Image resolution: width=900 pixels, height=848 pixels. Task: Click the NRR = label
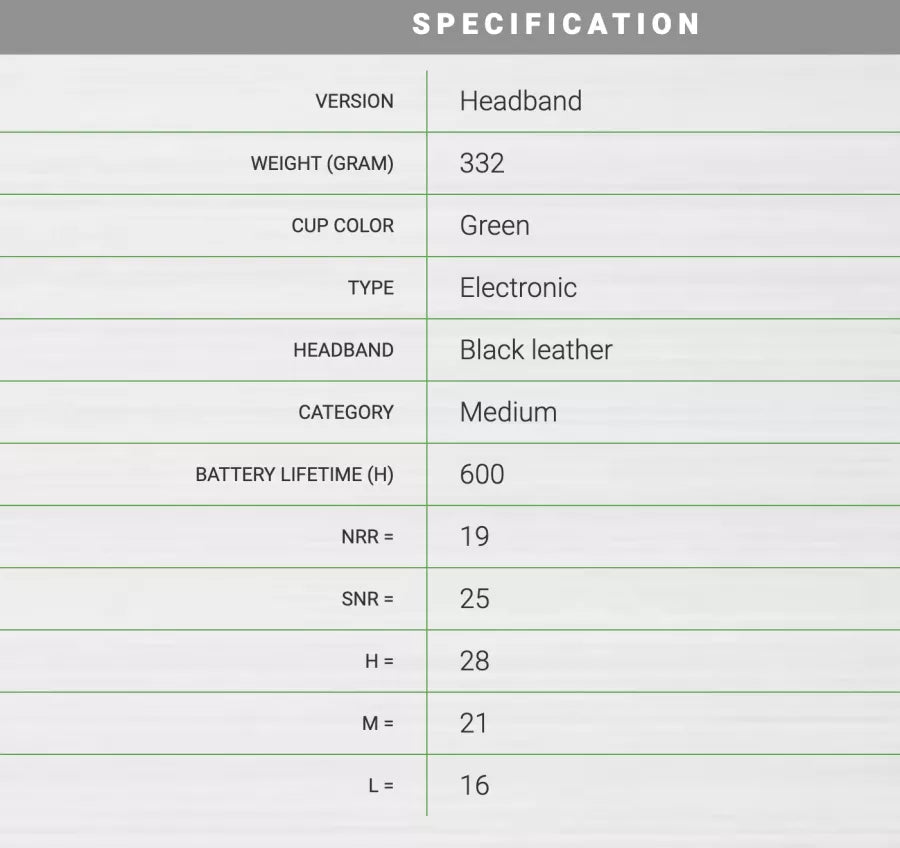click(367, 537)
